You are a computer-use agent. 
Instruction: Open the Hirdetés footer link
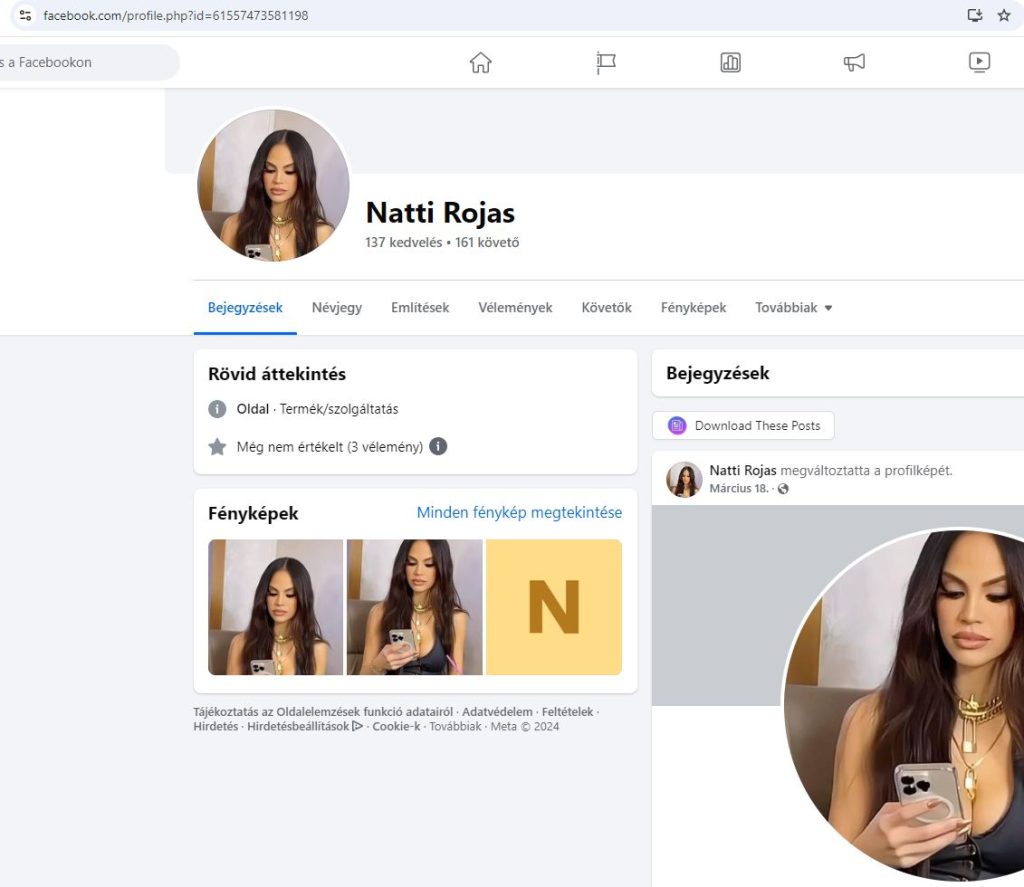click(216, 726)
